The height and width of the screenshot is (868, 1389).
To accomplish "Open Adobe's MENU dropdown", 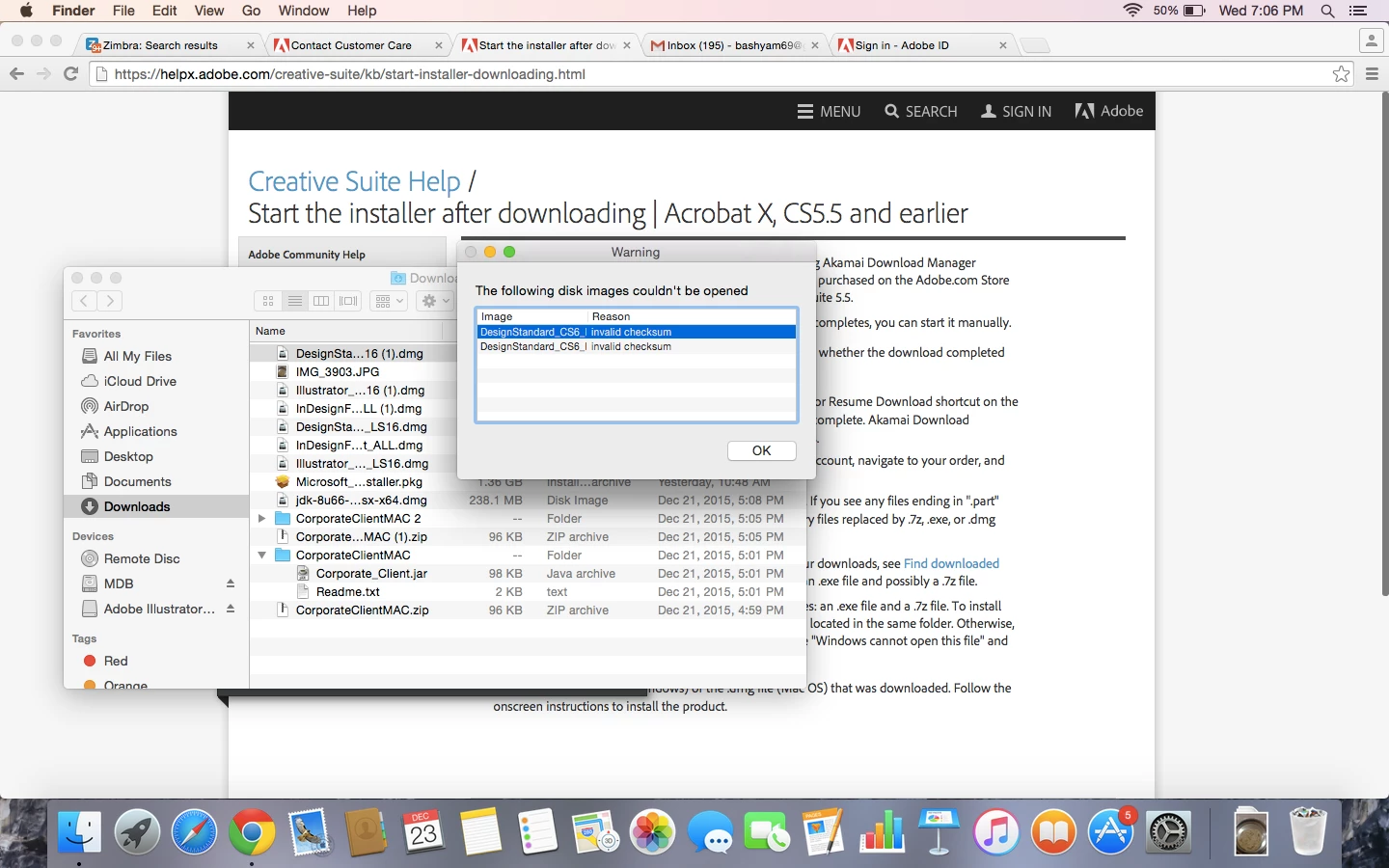I will [829, 111].
